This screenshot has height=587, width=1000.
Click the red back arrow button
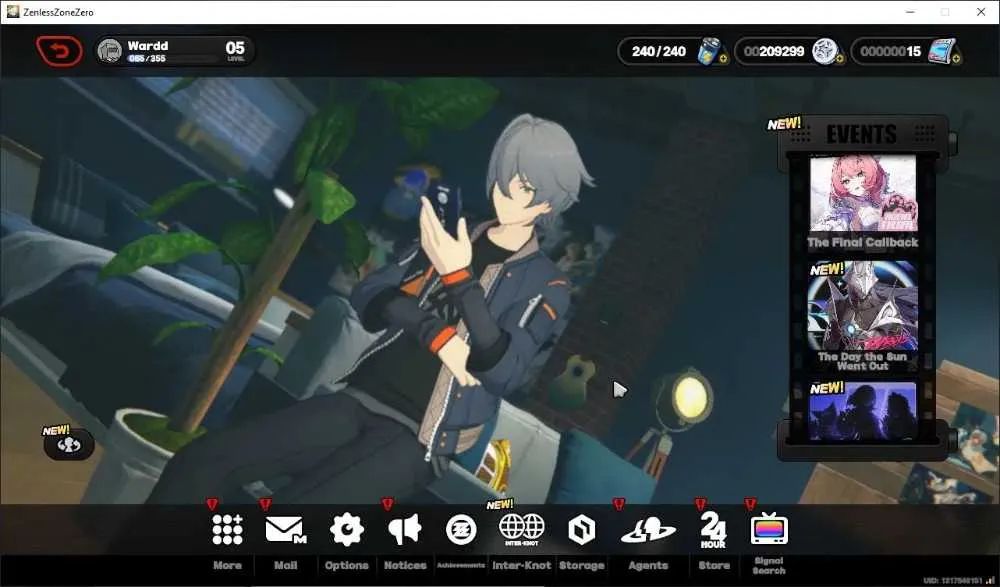coord(59,51)
